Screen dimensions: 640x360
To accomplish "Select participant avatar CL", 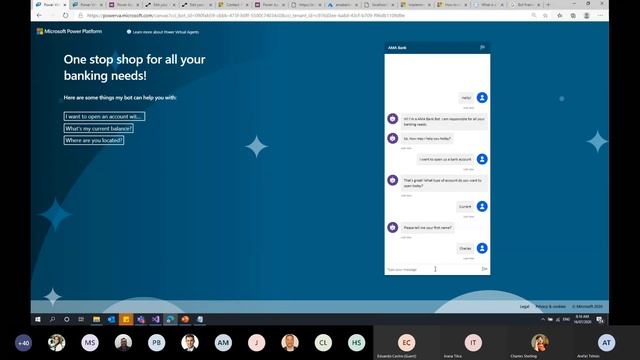I will click(323, 343).
